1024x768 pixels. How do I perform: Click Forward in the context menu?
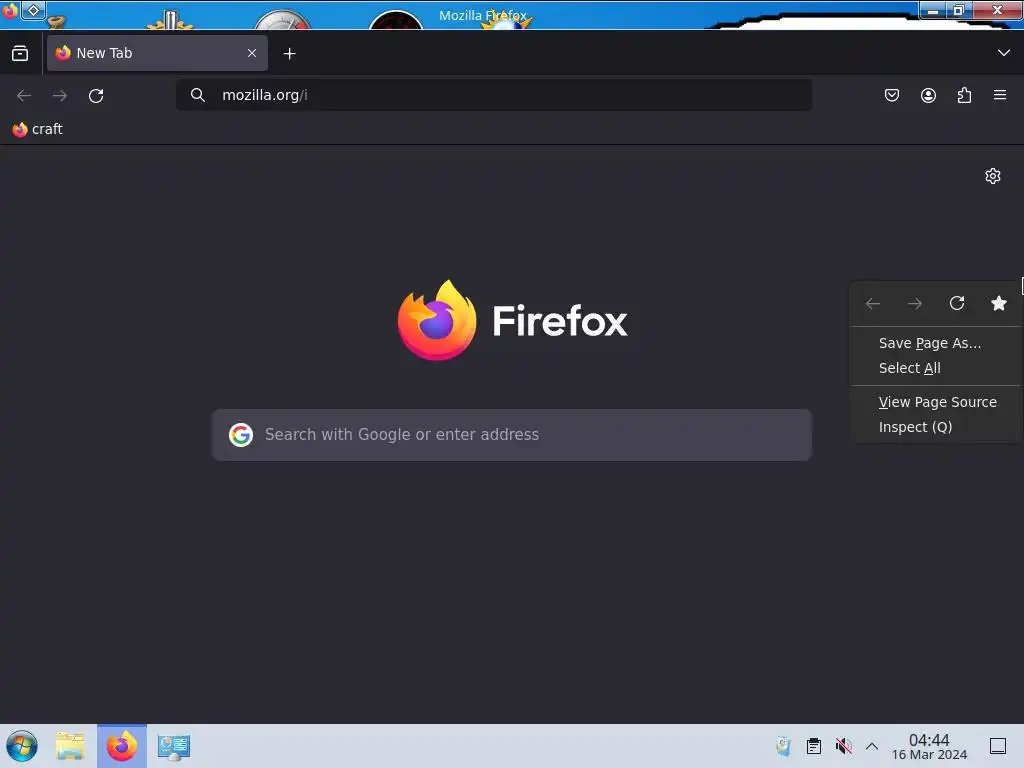coord(915,304)
